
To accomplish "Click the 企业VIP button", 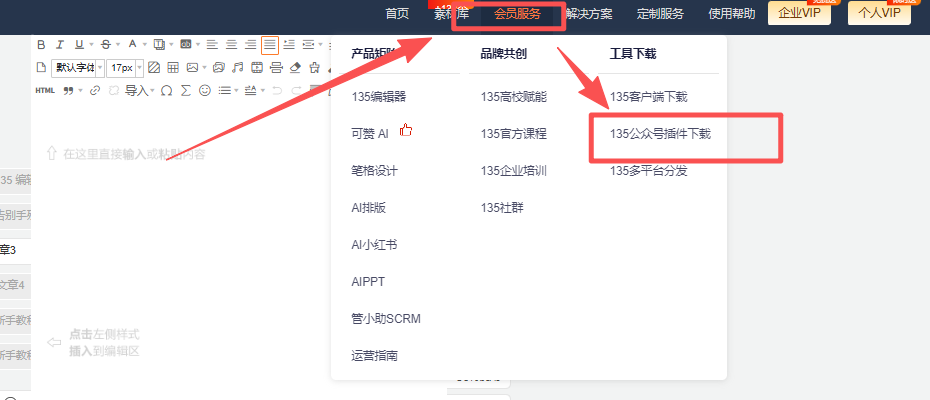I will click(800, 13).
